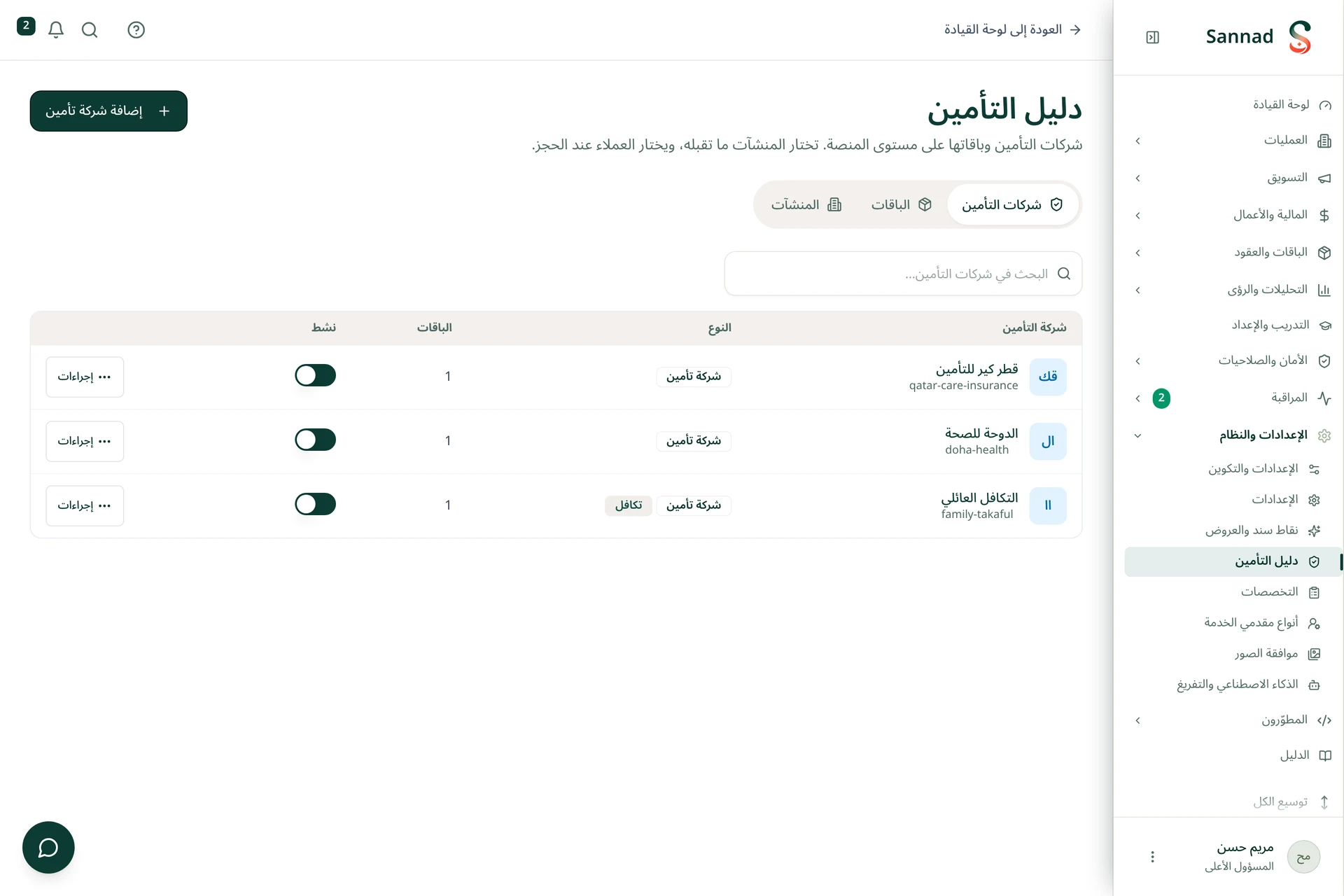The image size is (1344, 896).
Task: Open the help question mark icon
Action: (136, 29)
